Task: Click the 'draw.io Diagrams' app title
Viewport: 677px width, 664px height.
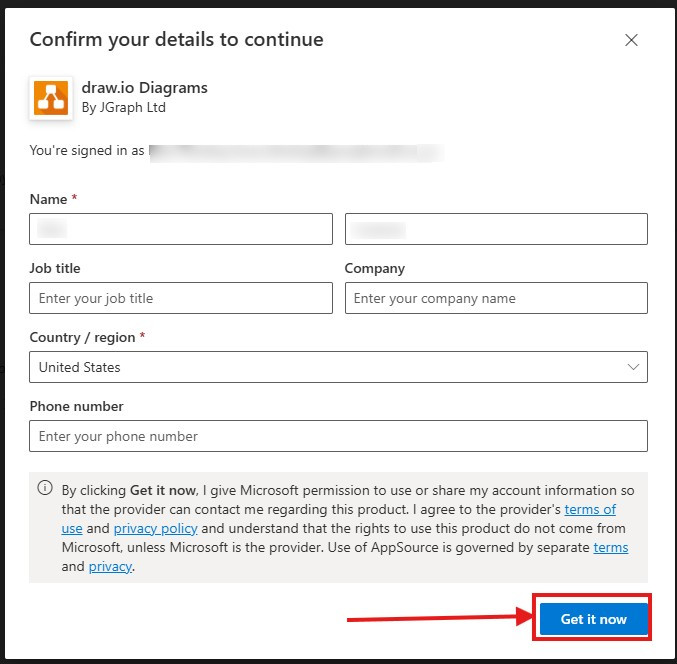Action: 145,88
